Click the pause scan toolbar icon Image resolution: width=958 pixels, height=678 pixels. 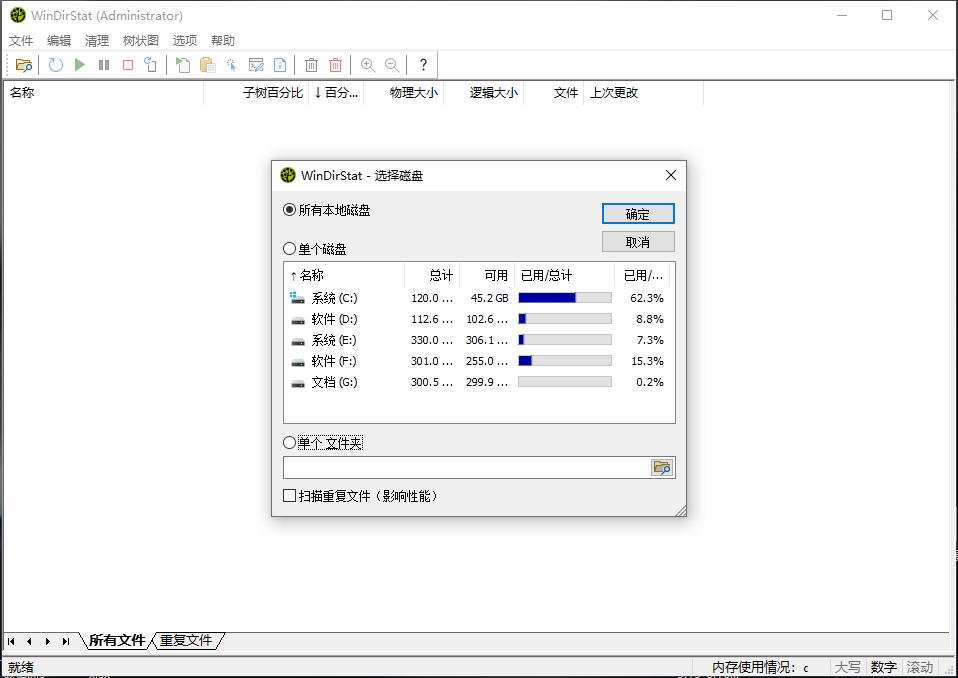[x=104, y=65]
